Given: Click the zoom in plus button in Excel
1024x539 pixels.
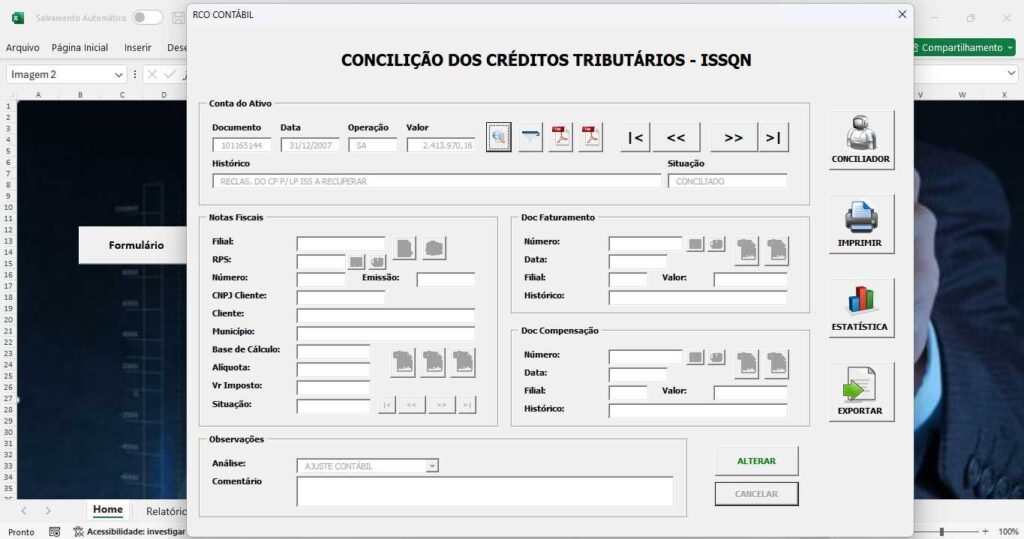Looking at the screenshot, I should pos(985,532).
